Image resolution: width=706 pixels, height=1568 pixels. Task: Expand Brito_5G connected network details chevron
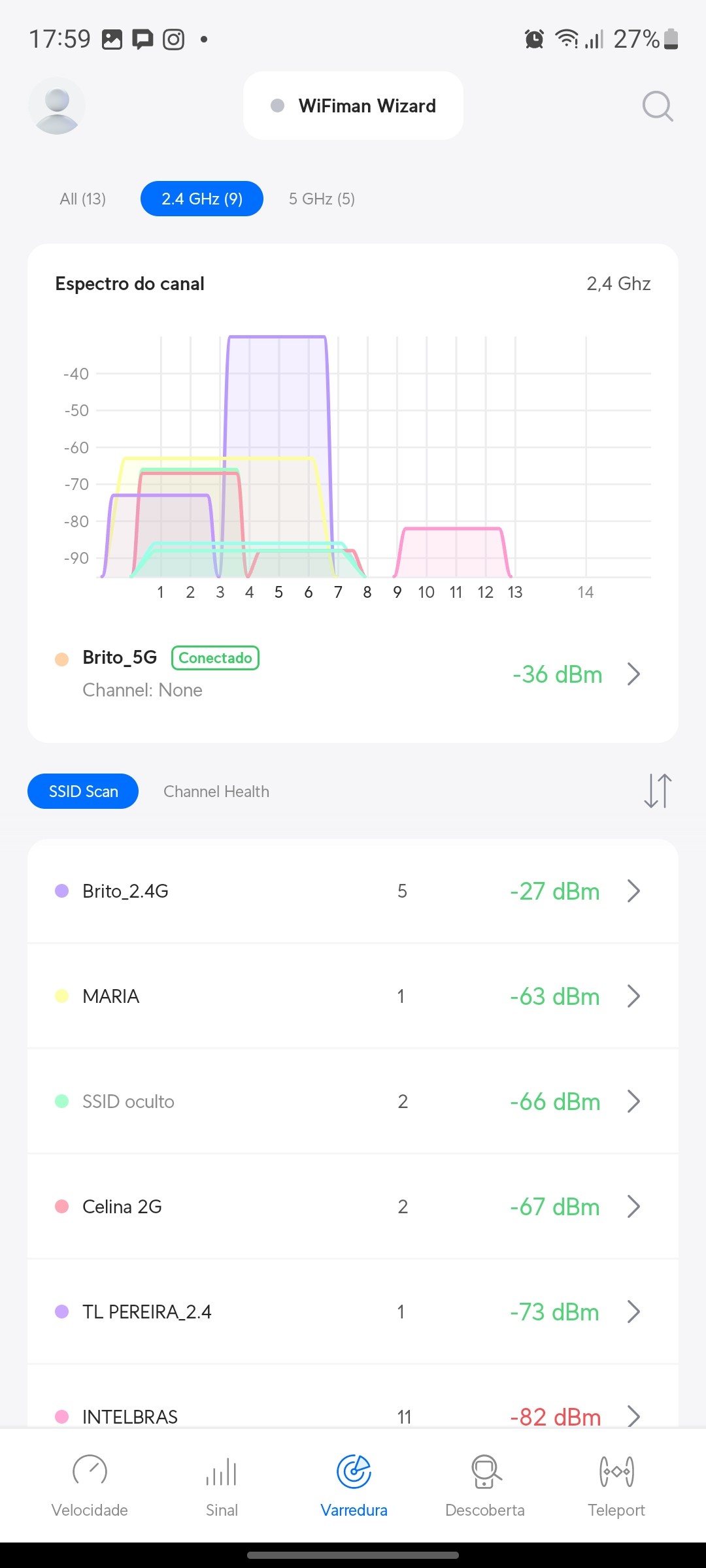pyautogui.click(x=633, y=674)
